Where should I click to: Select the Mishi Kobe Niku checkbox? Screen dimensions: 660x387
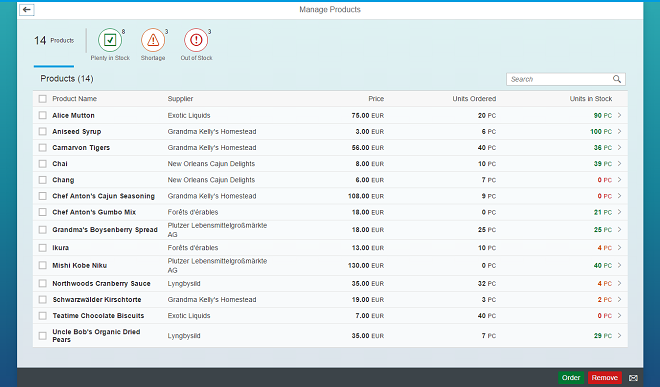43,265
